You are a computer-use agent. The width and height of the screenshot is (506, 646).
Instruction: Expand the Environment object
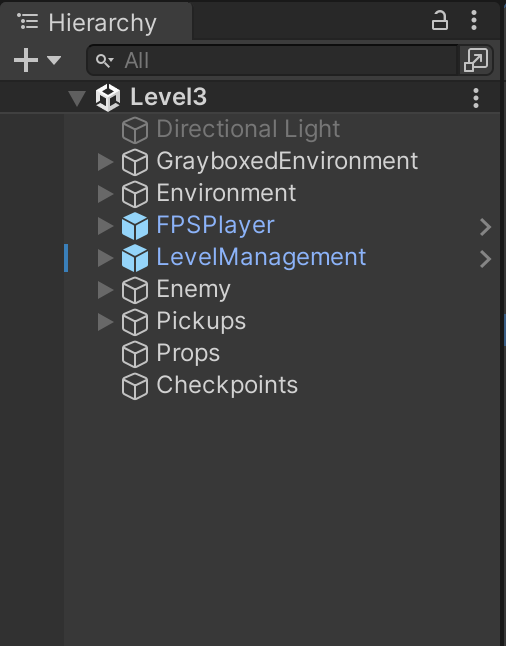tap(105, 194)
